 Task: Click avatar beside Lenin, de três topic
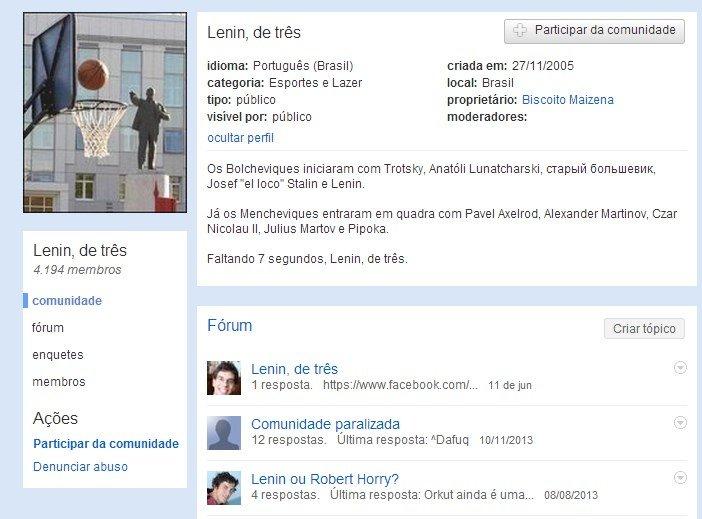[224, 377]
